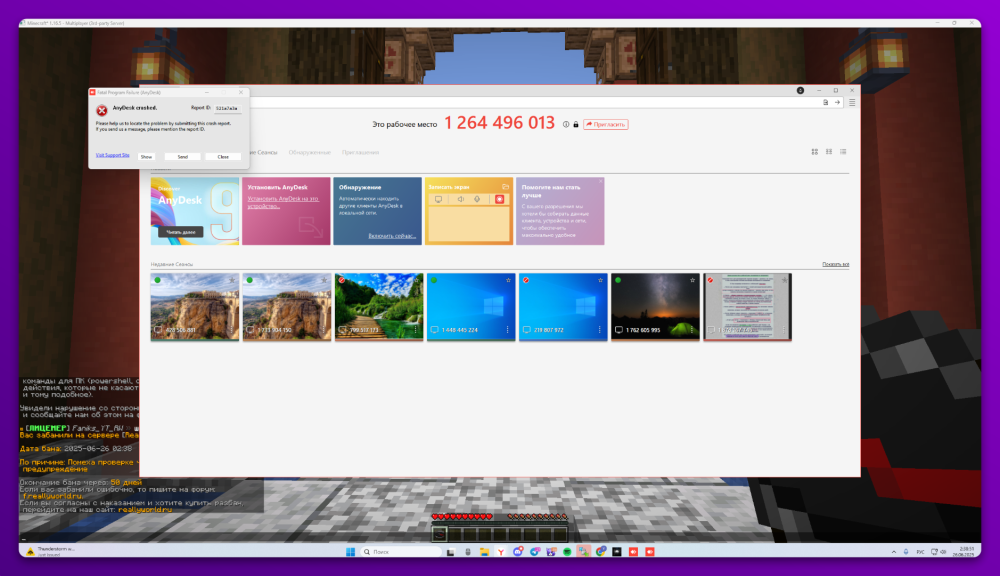Click the AnyDesk ID 1 264 496 013

(499, 123)
